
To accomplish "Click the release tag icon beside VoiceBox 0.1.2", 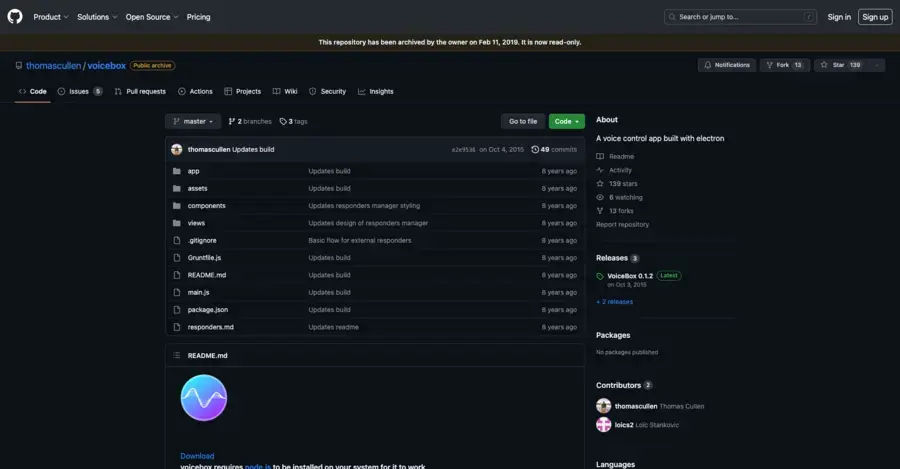I will click(600, 276).
